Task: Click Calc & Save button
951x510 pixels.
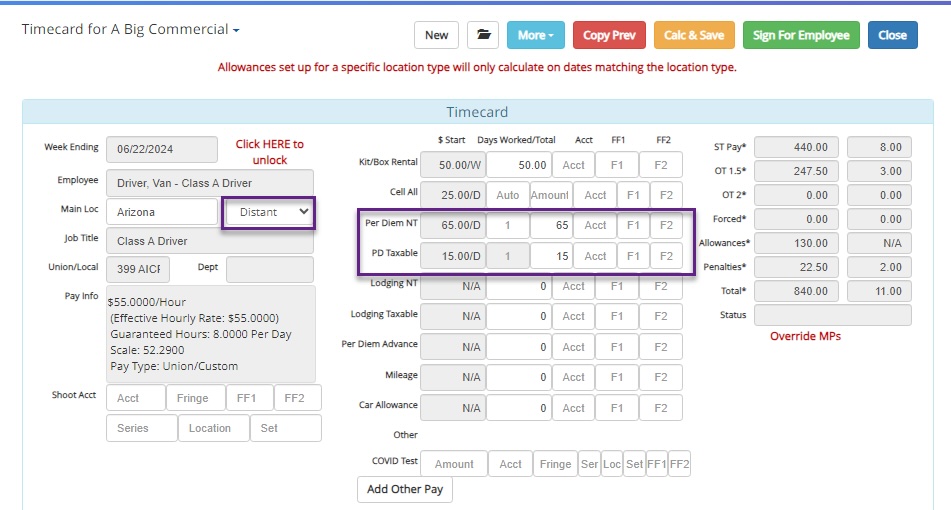Action: tap(694, 35)
